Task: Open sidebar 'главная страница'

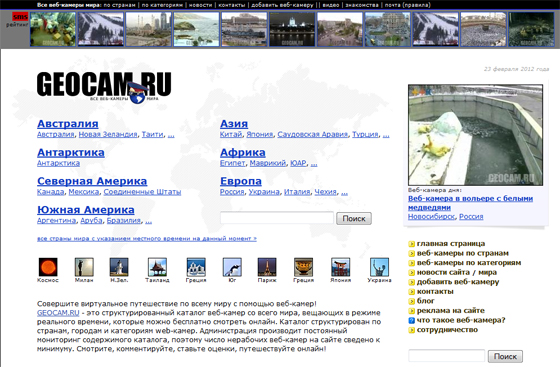Action: coord(451,243)
